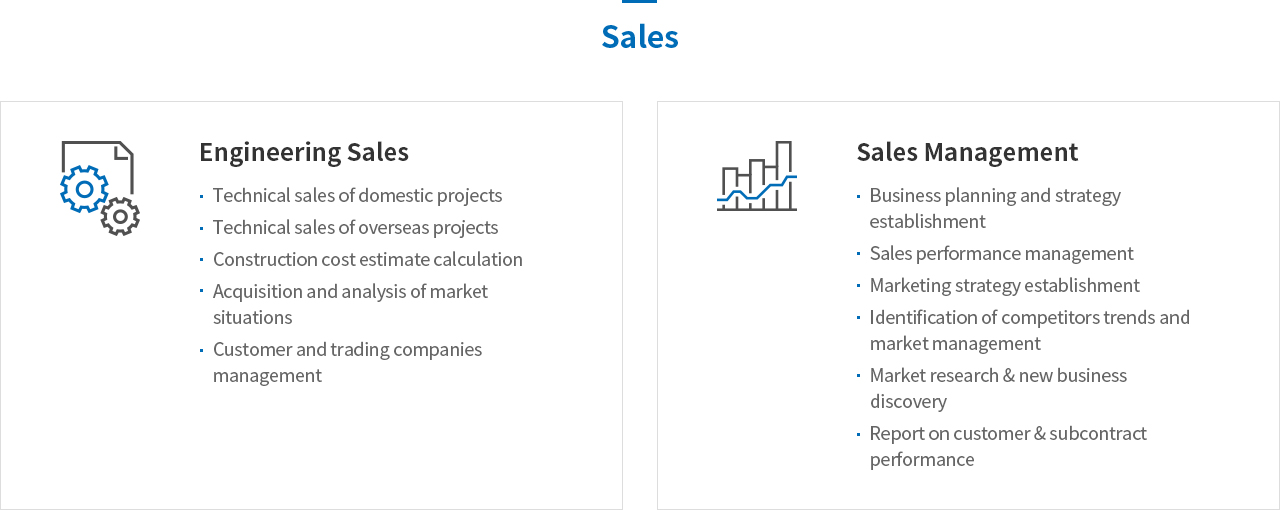Click the Sales Management bar chart icon
The image size is (1280, 510).
click(x=757, y=176)
